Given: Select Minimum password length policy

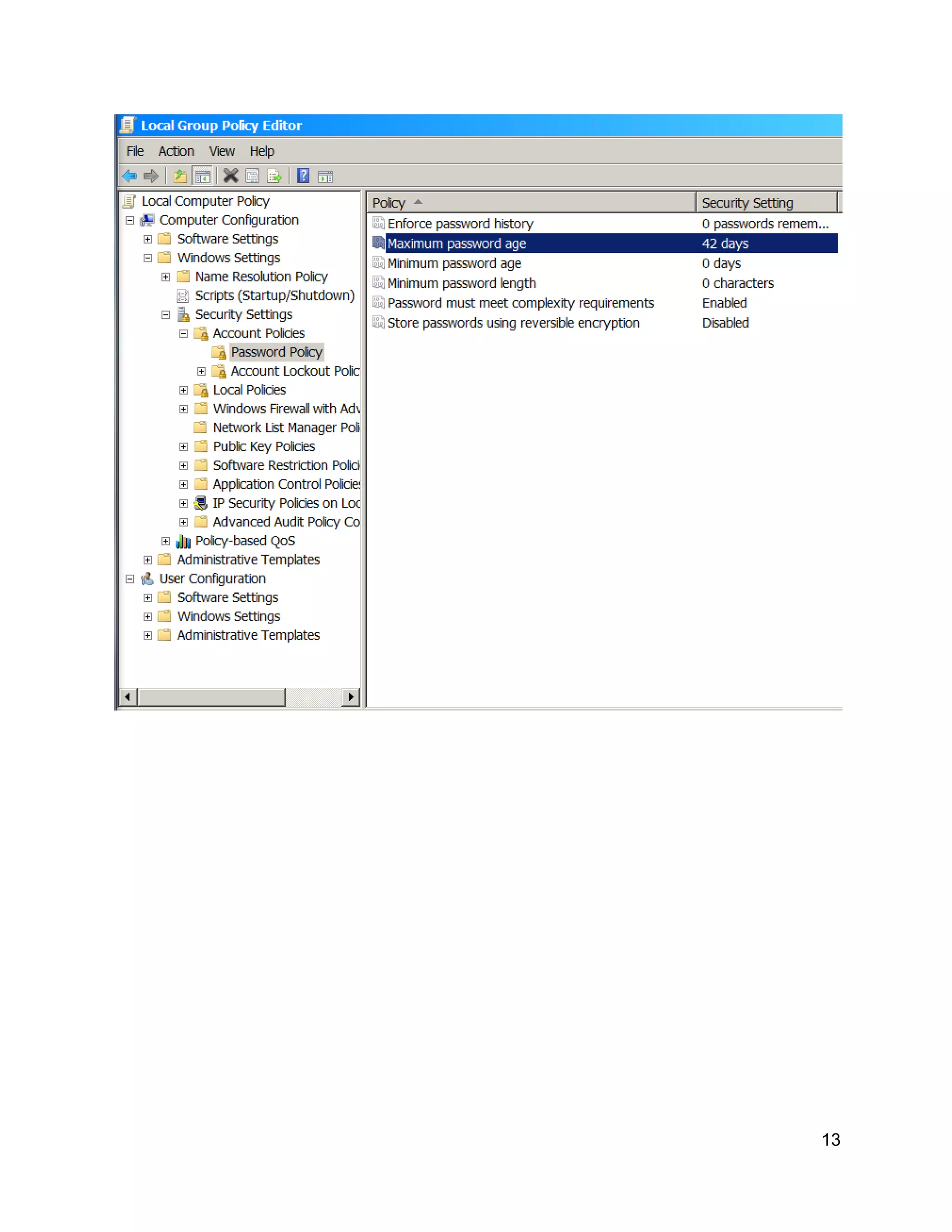Looking at the screenshot, I should (461, 283).
